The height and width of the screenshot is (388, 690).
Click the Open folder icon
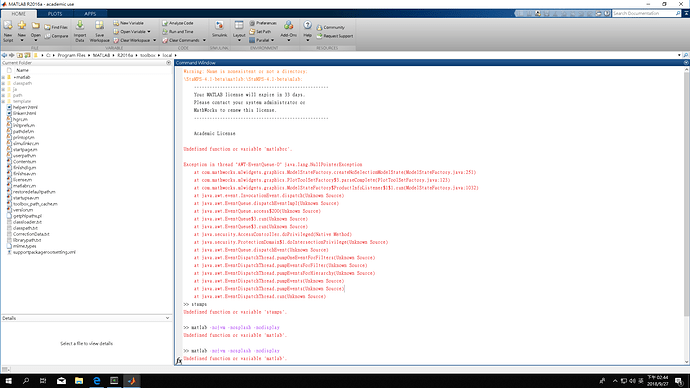(36, 26)
